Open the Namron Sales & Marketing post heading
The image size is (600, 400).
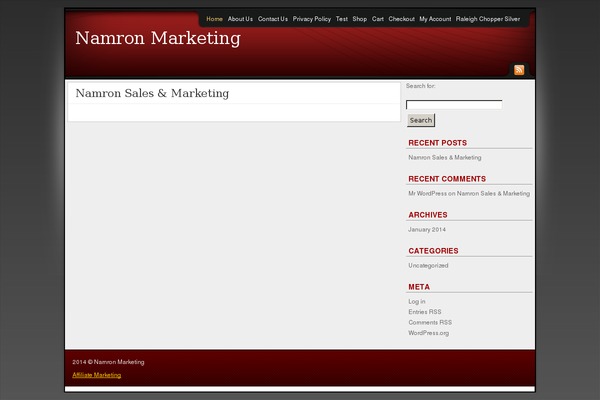[152, 93]
